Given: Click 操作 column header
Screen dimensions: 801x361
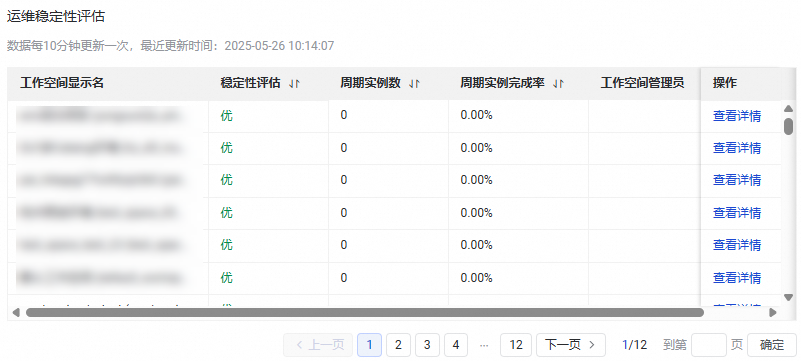Looking at the screenshot, I should 725,83.
